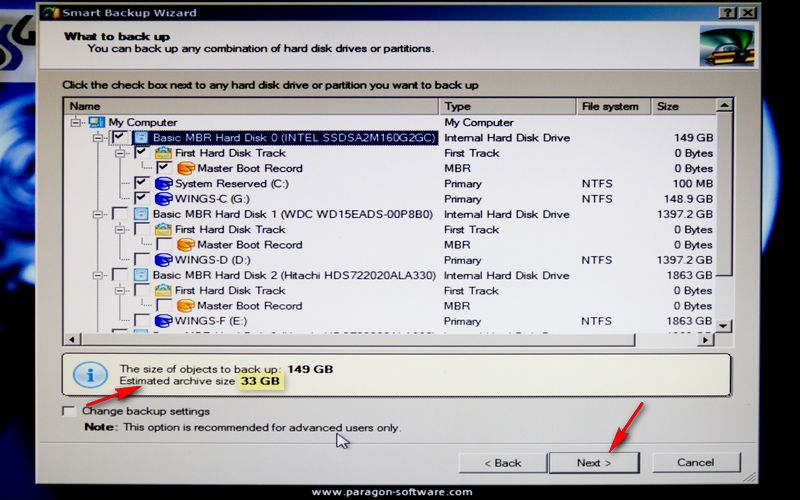Screen dimensions: 800x500
Task: Collapse Basic MBR Hard Disk 2 node
Action: (x=98, y=276)
